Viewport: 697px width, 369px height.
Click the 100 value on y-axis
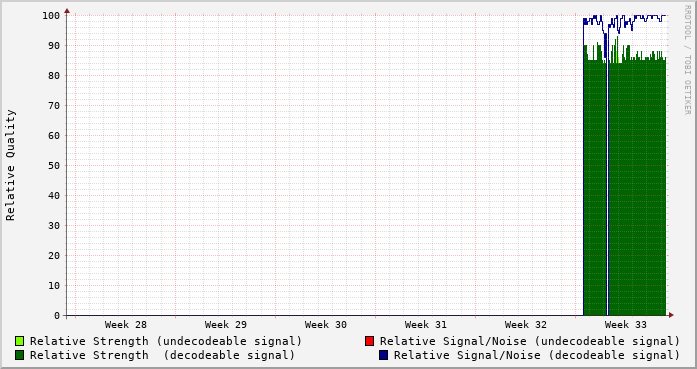pyautogui.click(x=51, y=16)
